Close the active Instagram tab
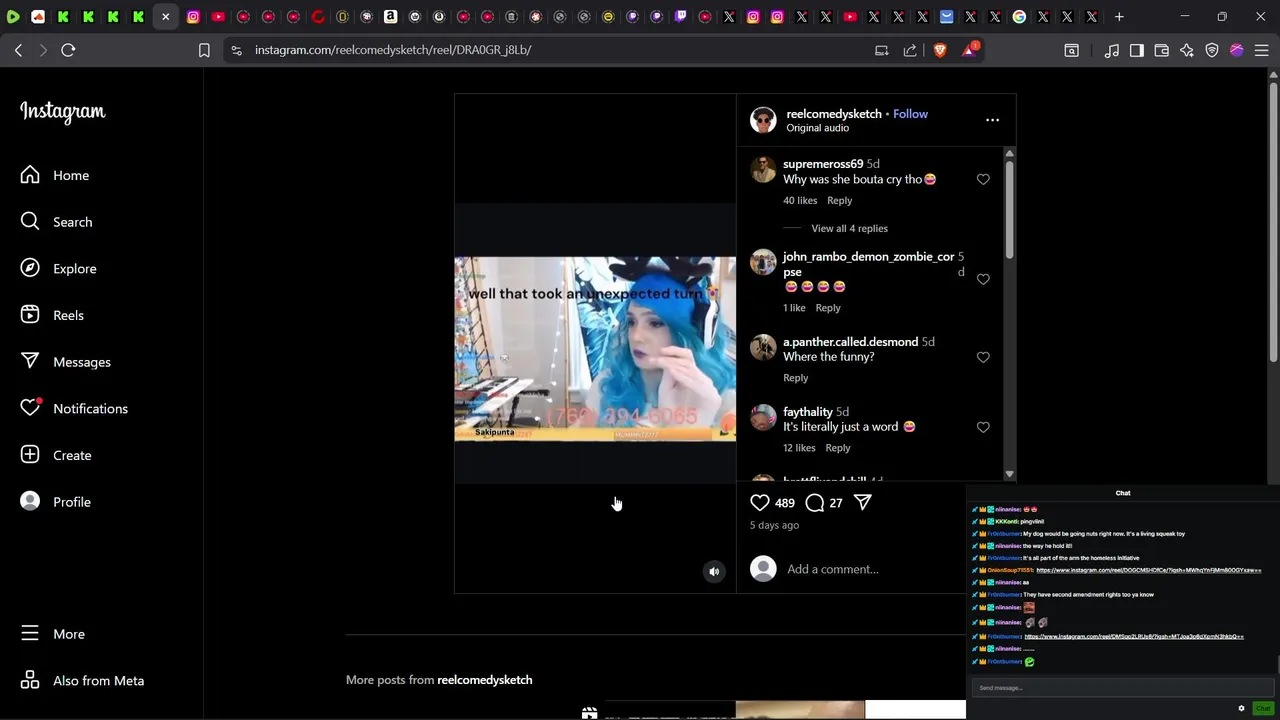The width and height of the screenshot is (1280, 720). click(166, 17)
